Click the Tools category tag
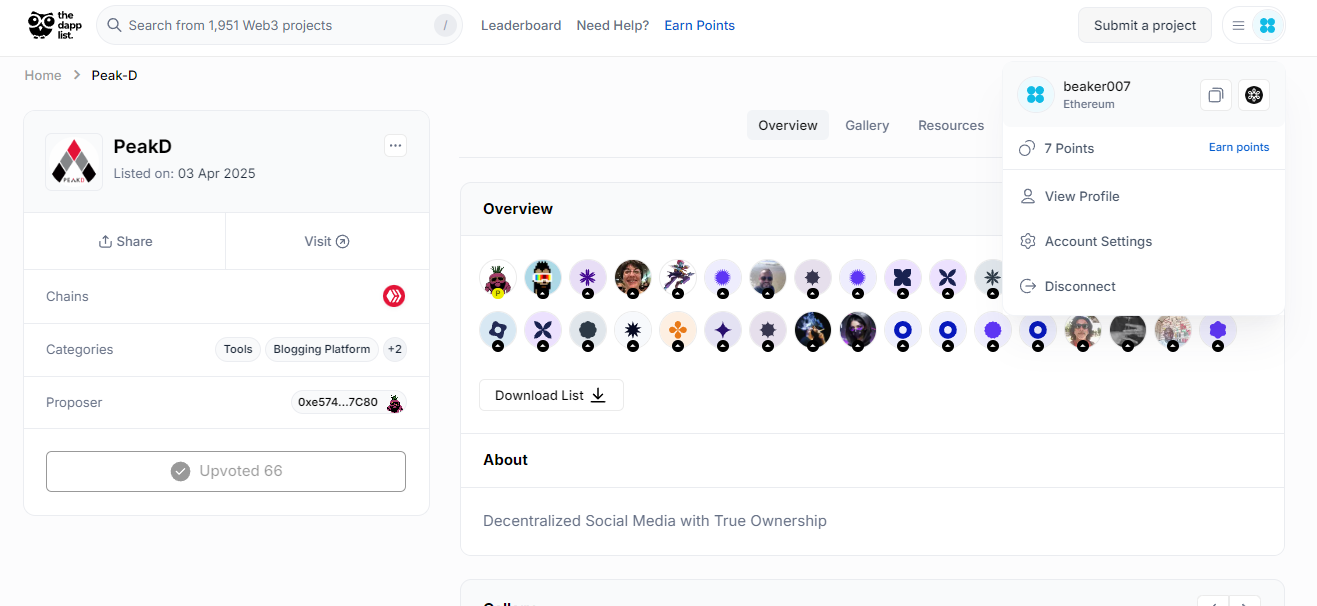 pyautogui.click(x=238, y=350)
